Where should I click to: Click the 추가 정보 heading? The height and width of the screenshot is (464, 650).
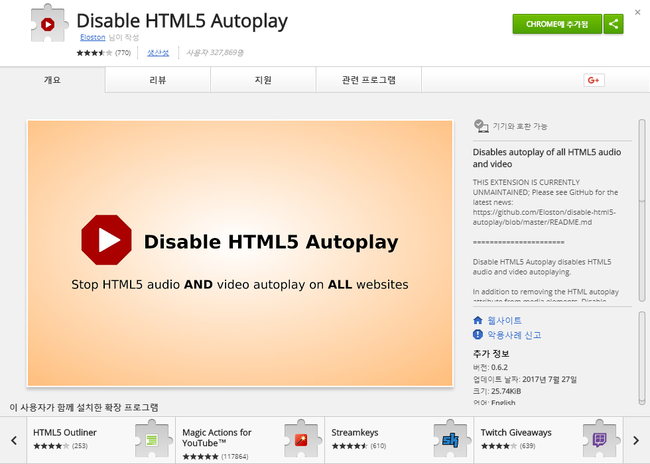(x=491, y=354)
